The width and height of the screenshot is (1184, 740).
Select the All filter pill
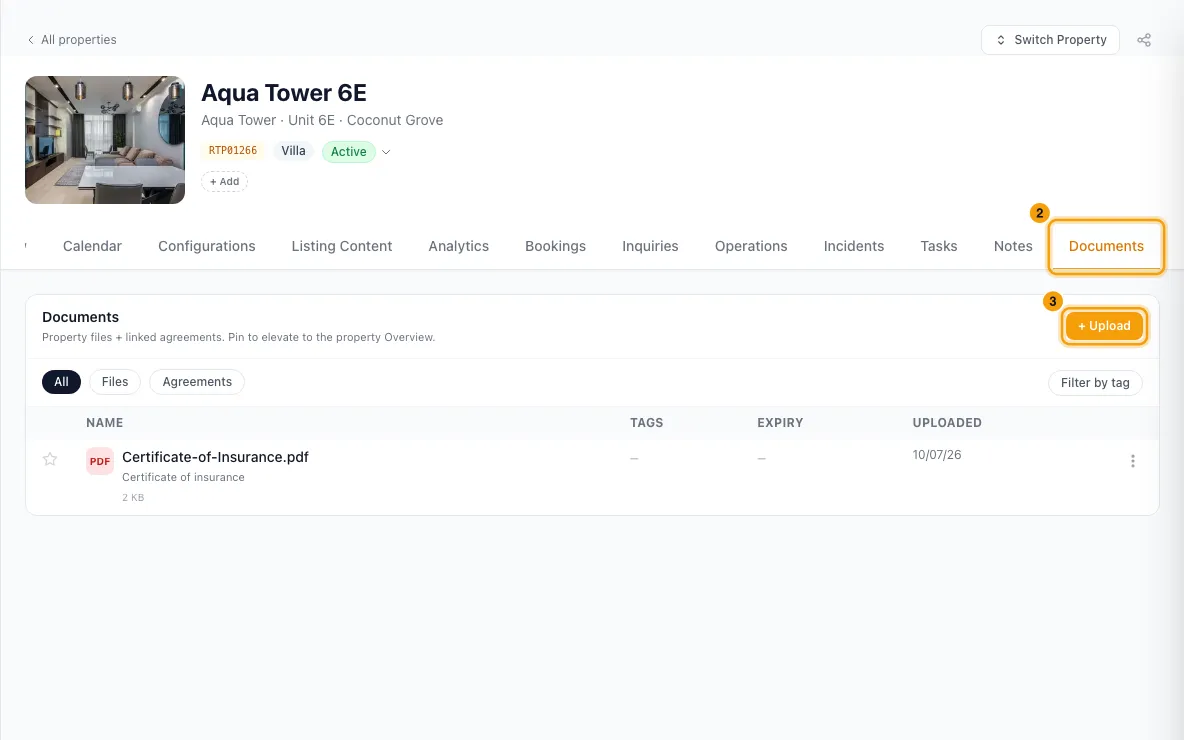point(61,382)
